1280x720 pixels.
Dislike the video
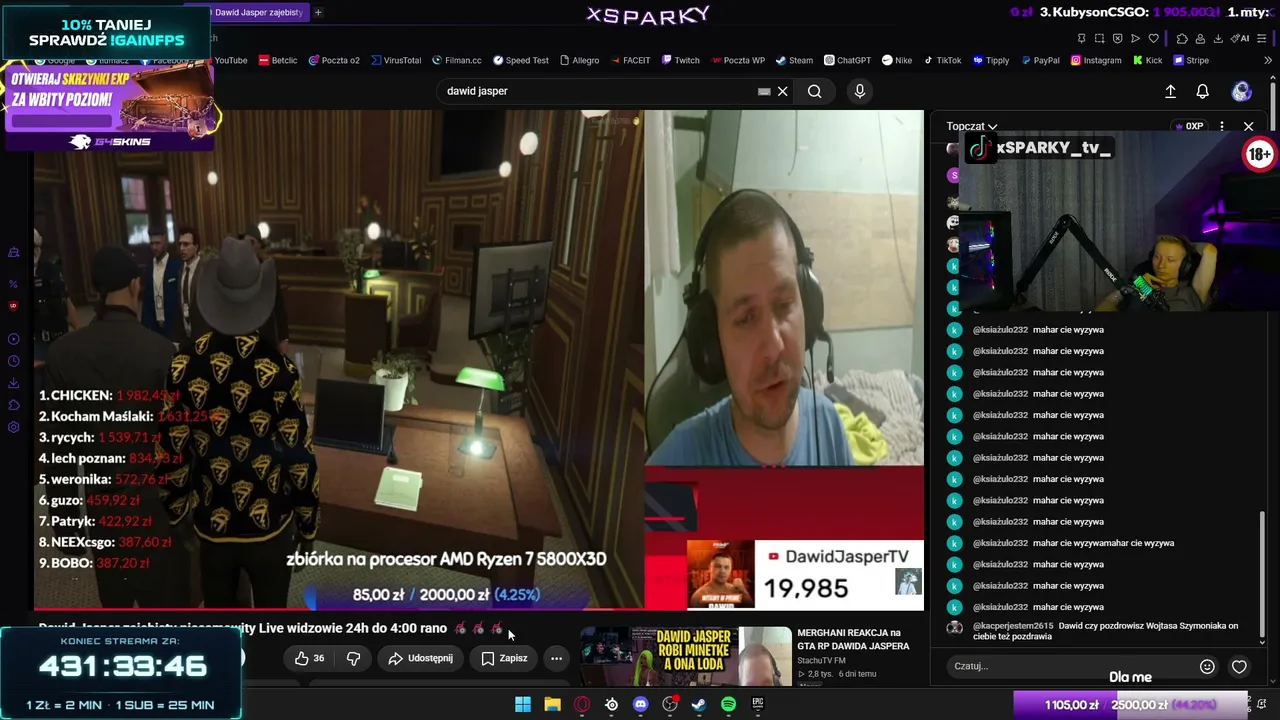pos(353,658)
